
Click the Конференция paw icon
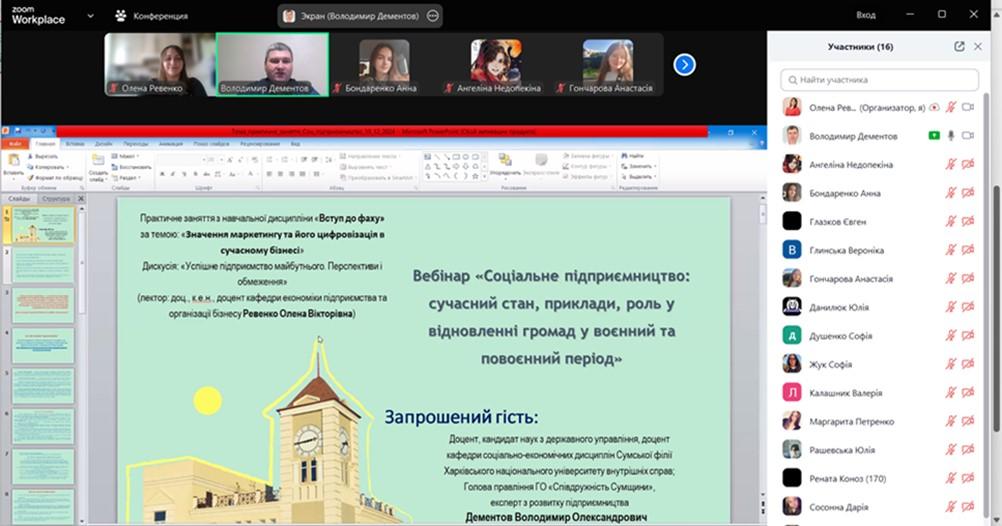(121, 16)
